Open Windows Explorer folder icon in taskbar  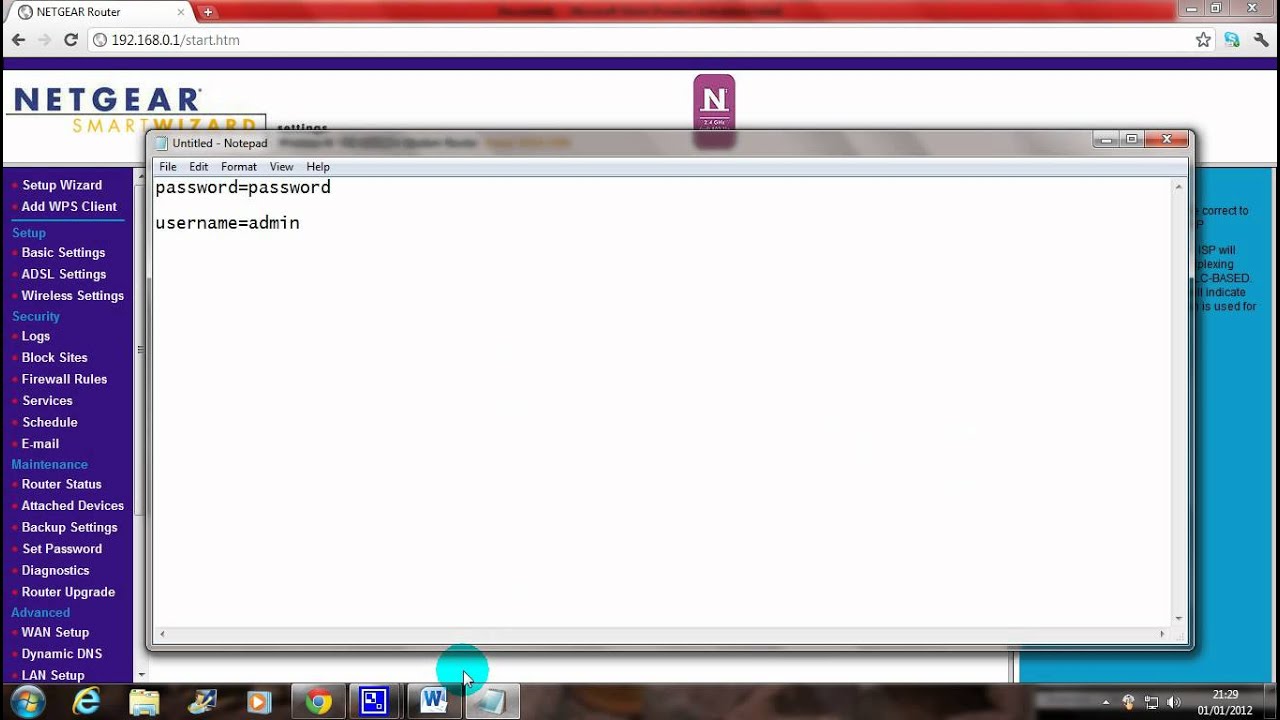(144, 702)
